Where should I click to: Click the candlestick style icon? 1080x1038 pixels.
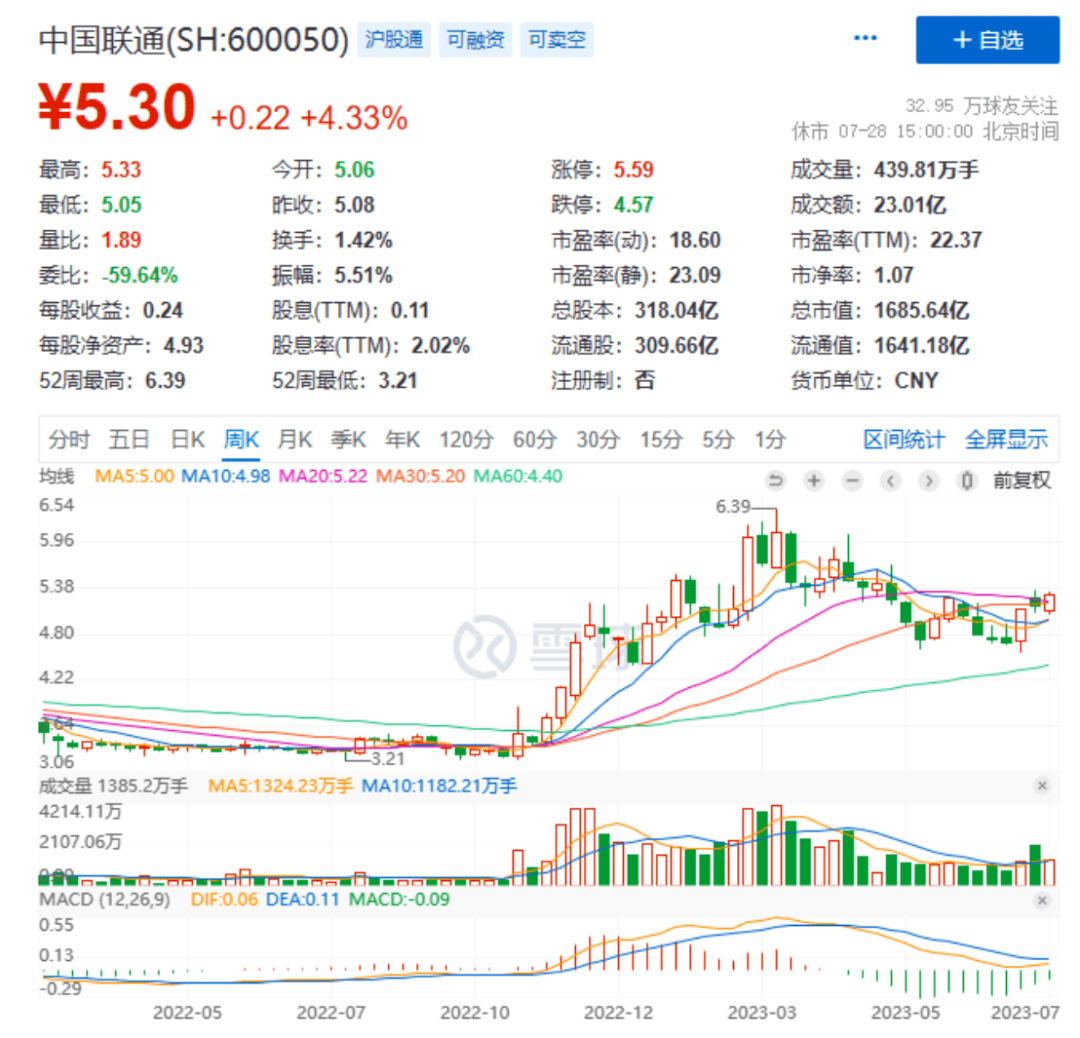(x=966, y=481)
